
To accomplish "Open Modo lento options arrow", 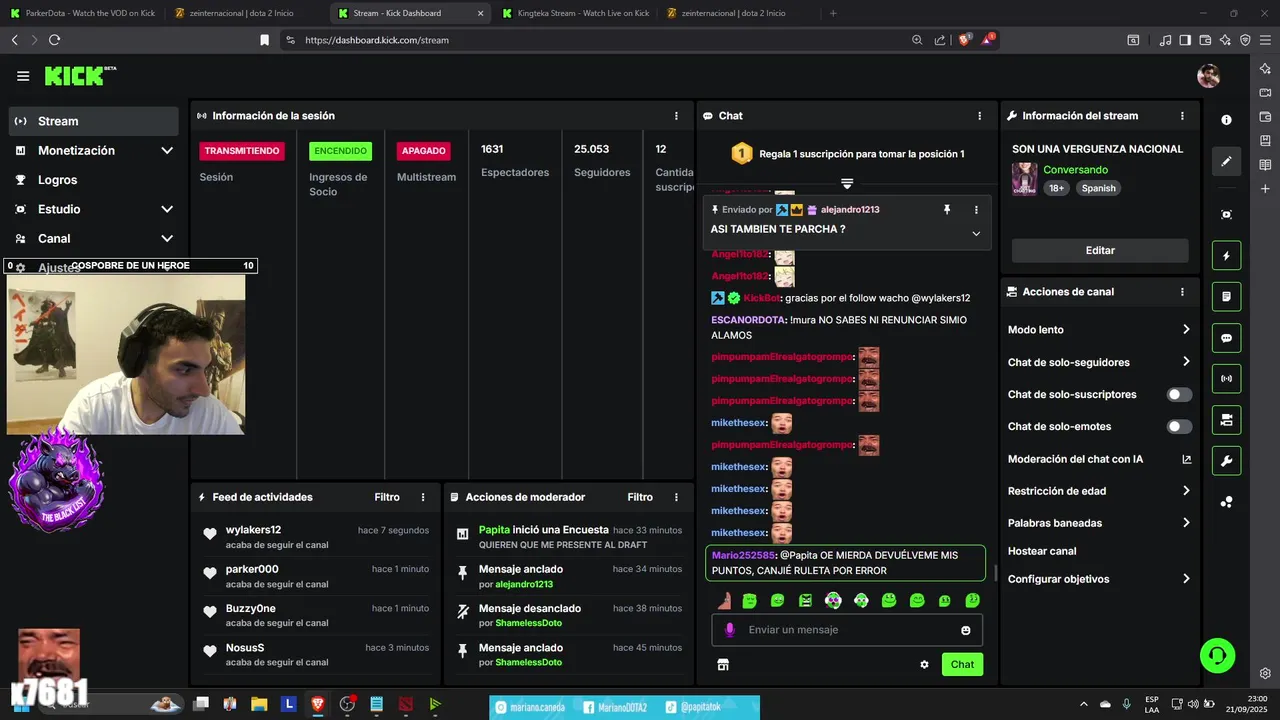I will [x=1186, y=330].
